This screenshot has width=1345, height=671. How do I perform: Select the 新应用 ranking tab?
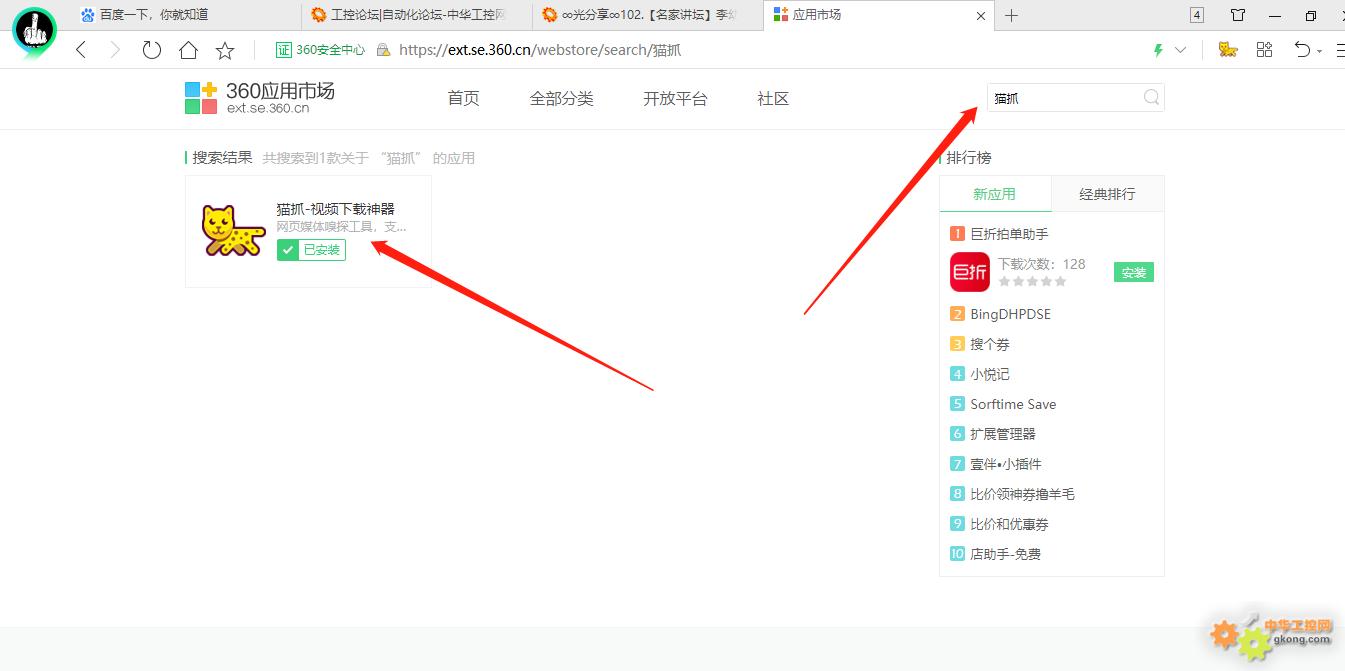pos(995,194)
